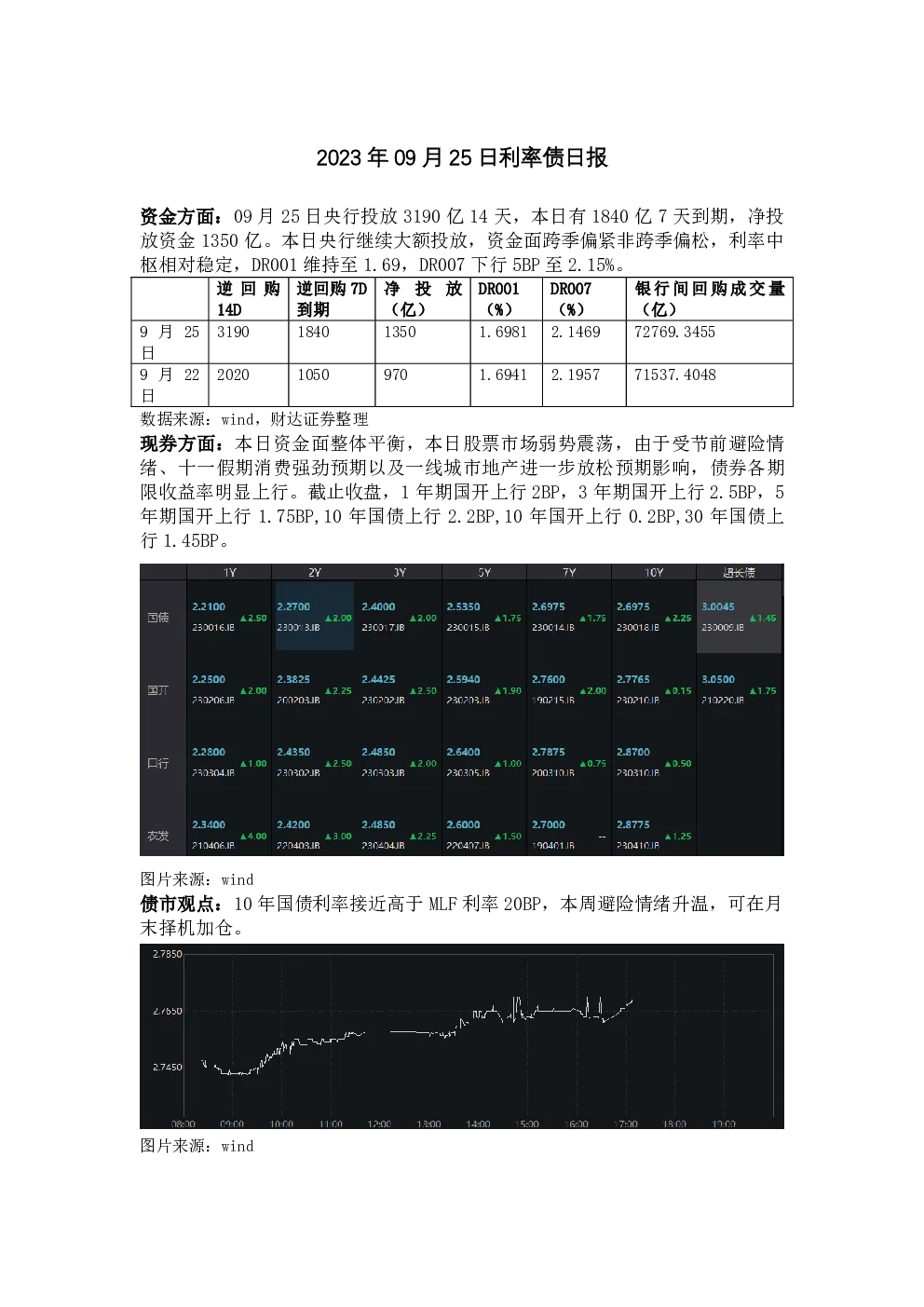Select the 1Y column header tab
The image size is (924, 1307).
(229, 572)
